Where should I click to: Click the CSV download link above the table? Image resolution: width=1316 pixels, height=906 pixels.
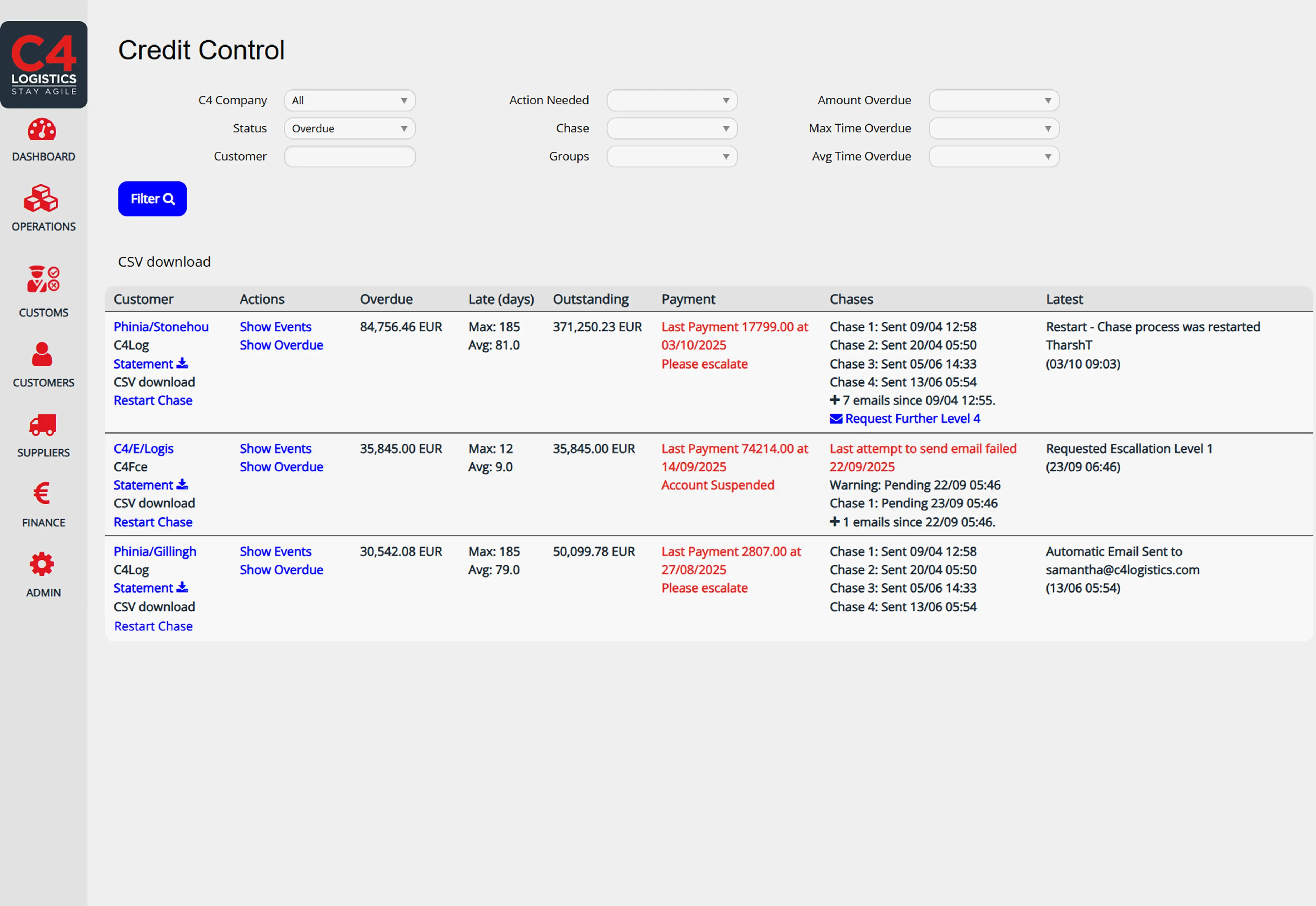[164, 262]
